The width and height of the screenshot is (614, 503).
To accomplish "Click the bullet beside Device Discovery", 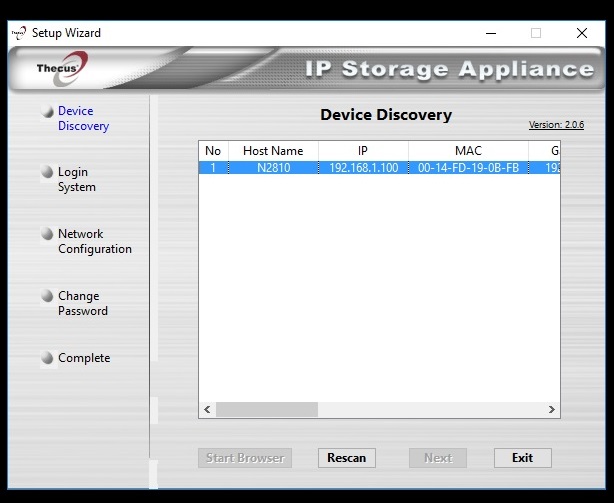I will click(47, 112).
